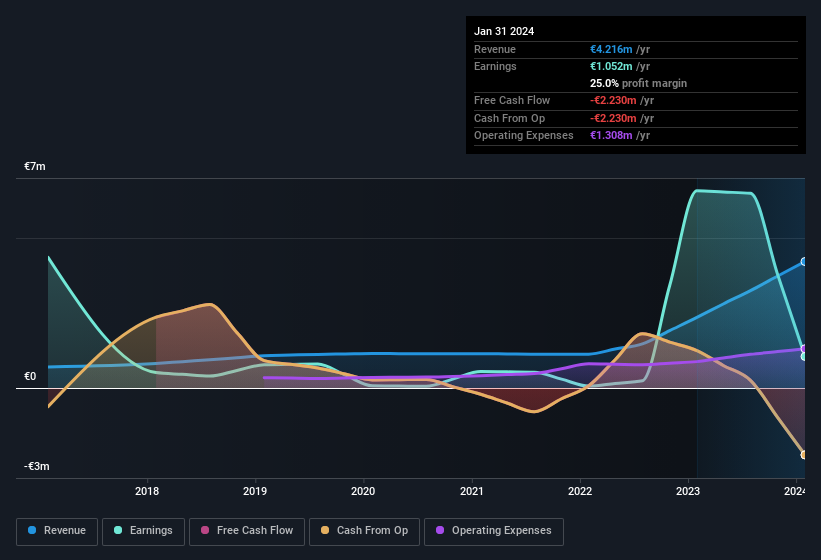Image resolution: width=821 pixels, height=560 pixels.
Task: Toggle the Revenue legend button
Action: click(57, 531)
